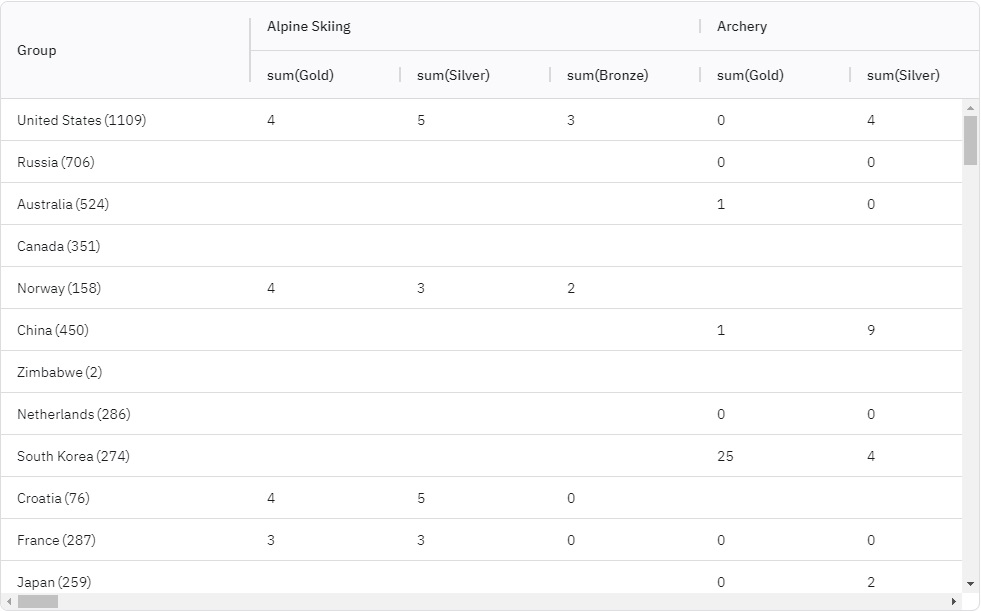
Task: Click France Alpine Skiing gold value 3
Action: pyautogui.click(x=271, y=540)
